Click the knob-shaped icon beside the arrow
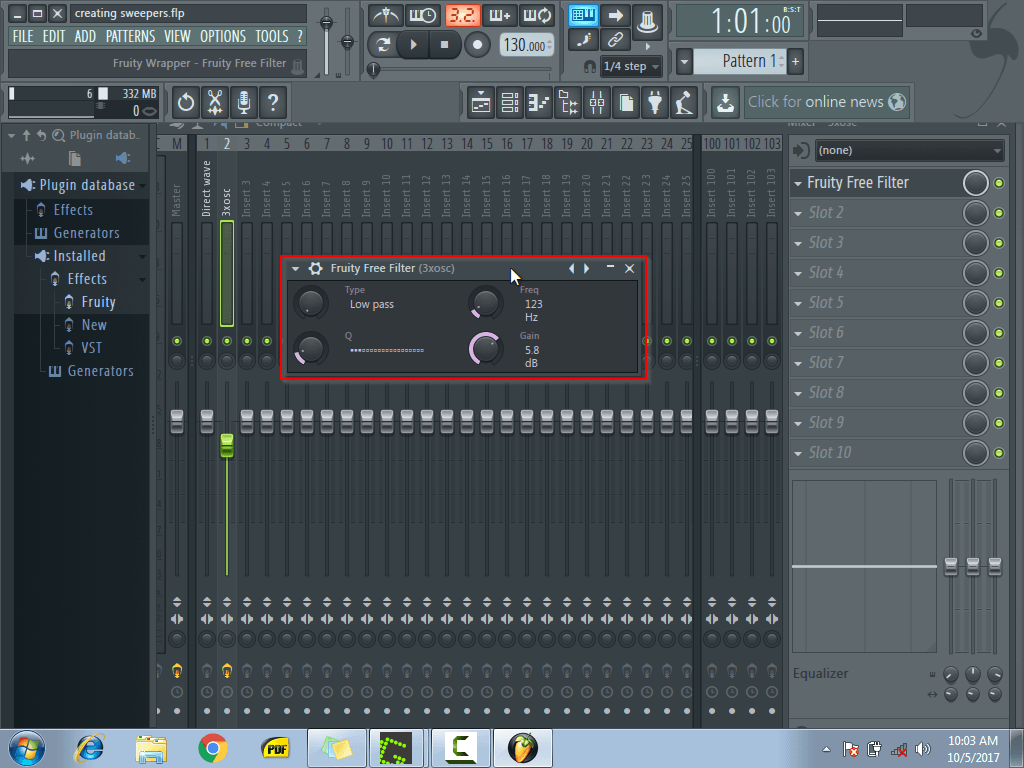The width and height of the screenshot is (1024, 768). (x=647, y=22)
